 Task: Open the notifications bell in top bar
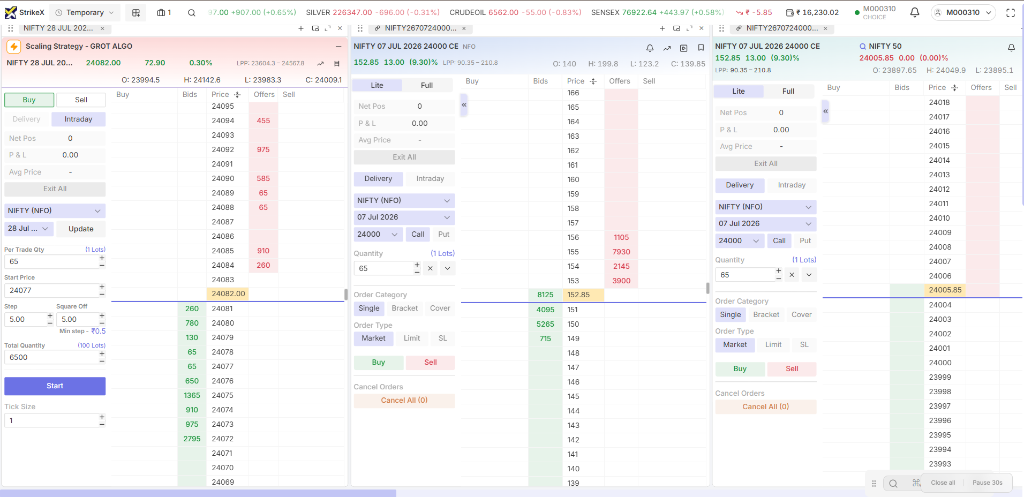tap(915, 12)
